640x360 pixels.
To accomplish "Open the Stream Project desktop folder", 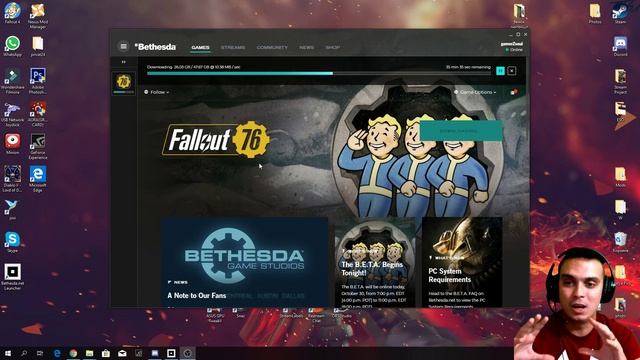I will 620,81.
